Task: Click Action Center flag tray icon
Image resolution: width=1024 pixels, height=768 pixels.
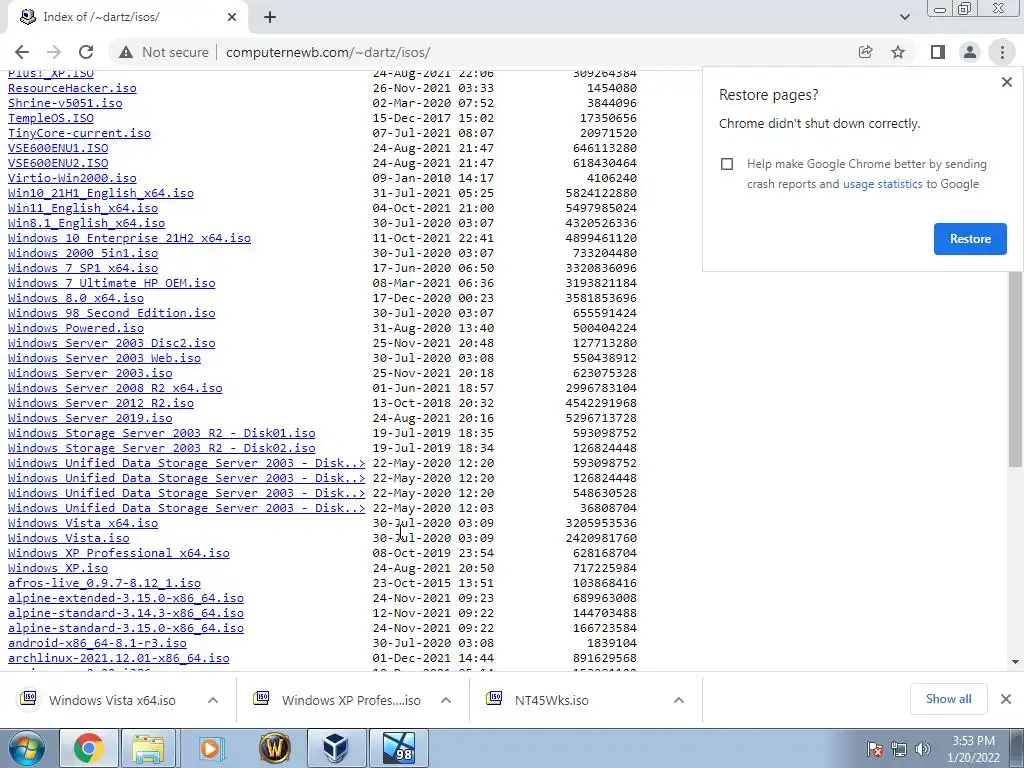Action: tap(875, 749)
